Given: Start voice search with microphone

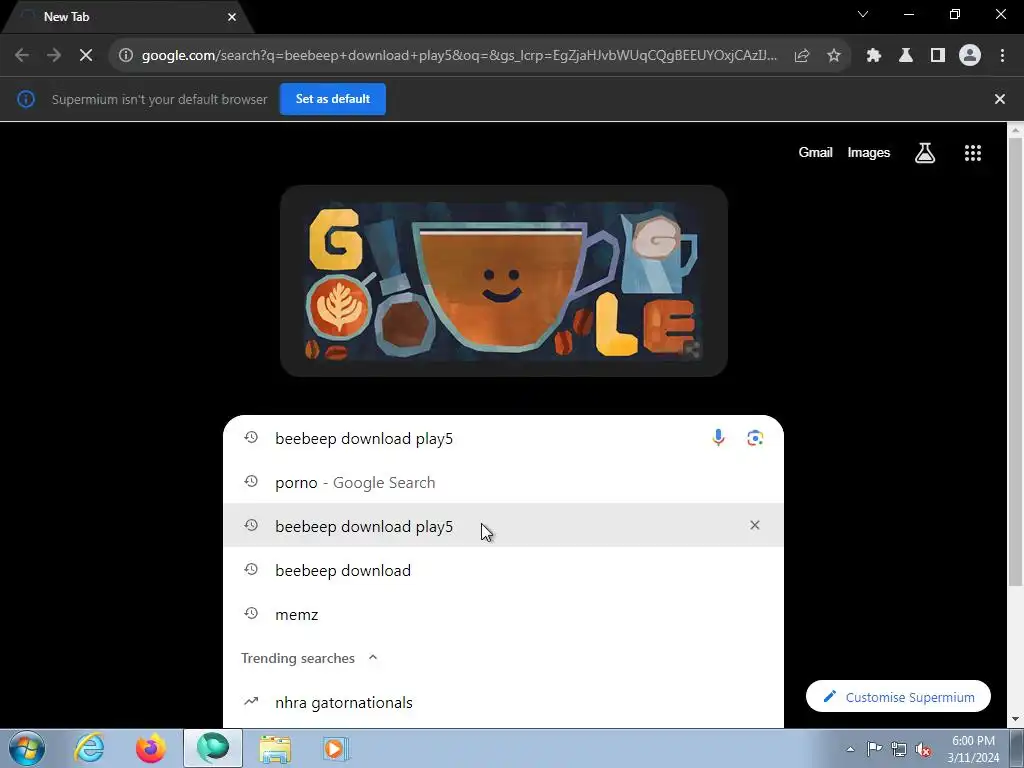Looking at the screenshot, I should (x=718, y=438).
